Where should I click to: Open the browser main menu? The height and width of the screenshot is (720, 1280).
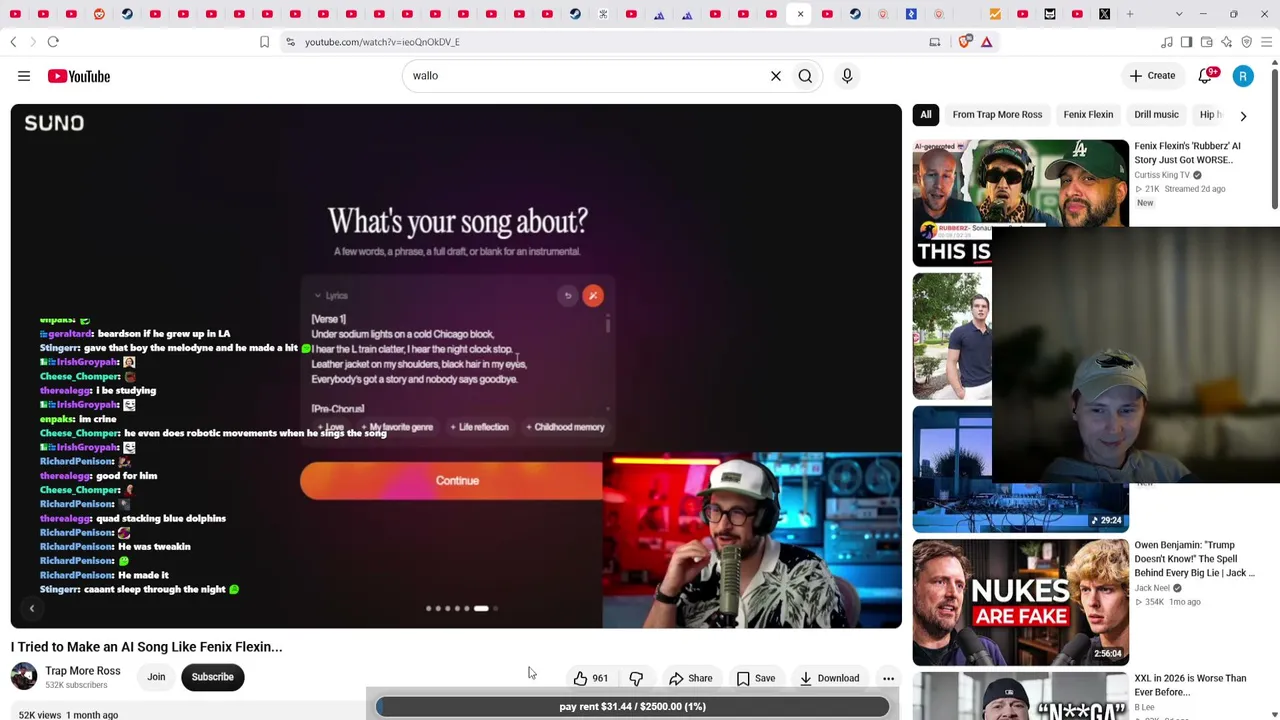click(x=1266, y=42)
